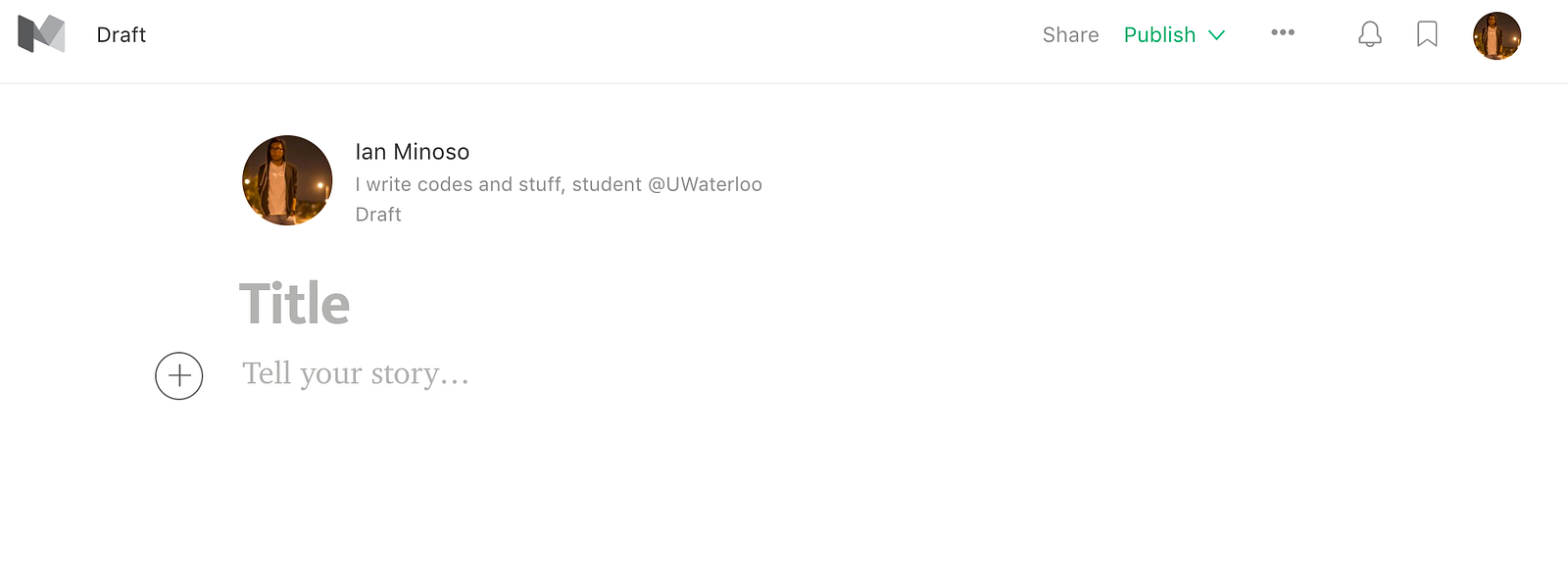The image size is (1568, 585).
Task: Open the notifications bell
Action: pos(1369,34)
